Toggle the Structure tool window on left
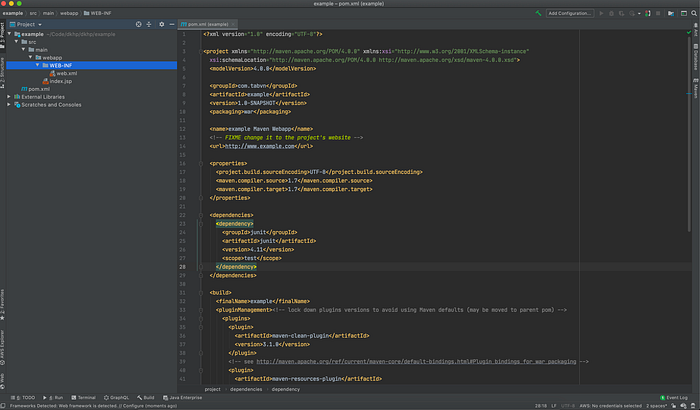Screen dimensions: 700x410 point(3,71)
